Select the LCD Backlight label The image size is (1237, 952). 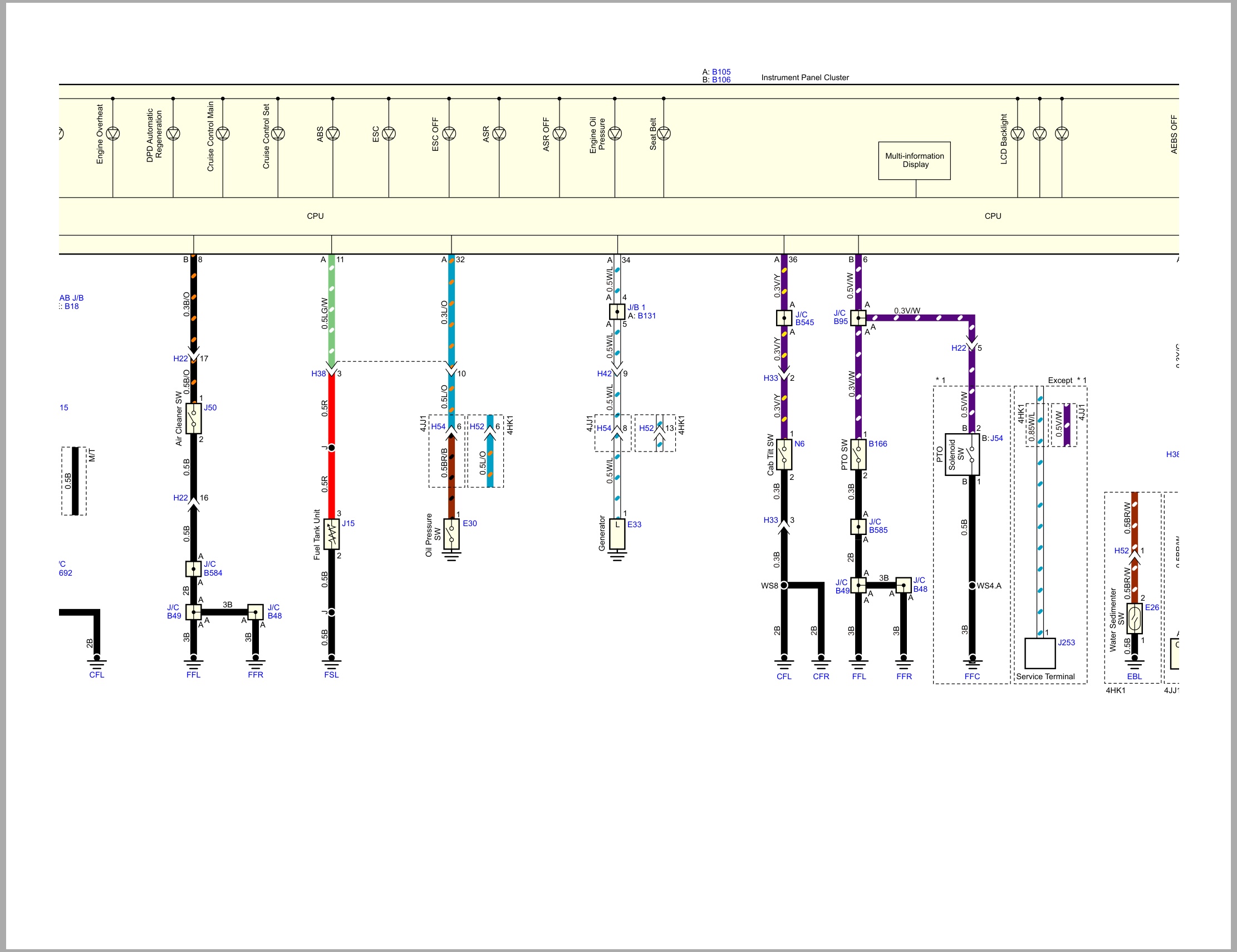pos(1004,139)
